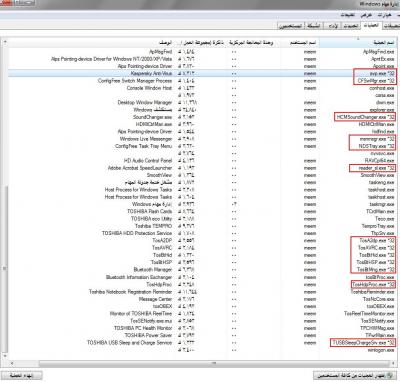The image size is (400, 382).
Task: Select the ApMsgFwd.exe process name
Action: (x=378, y=52)
